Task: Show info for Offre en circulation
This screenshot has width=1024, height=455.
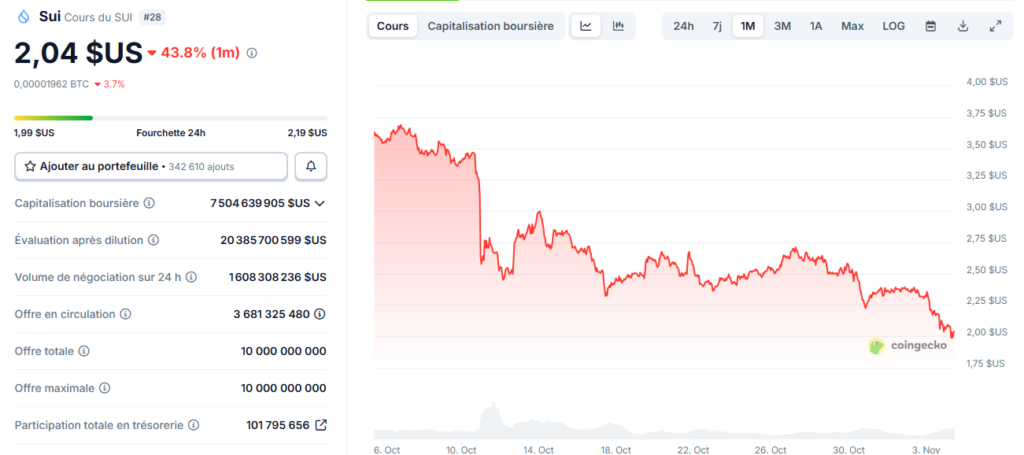Action: [x=125, y=314]
